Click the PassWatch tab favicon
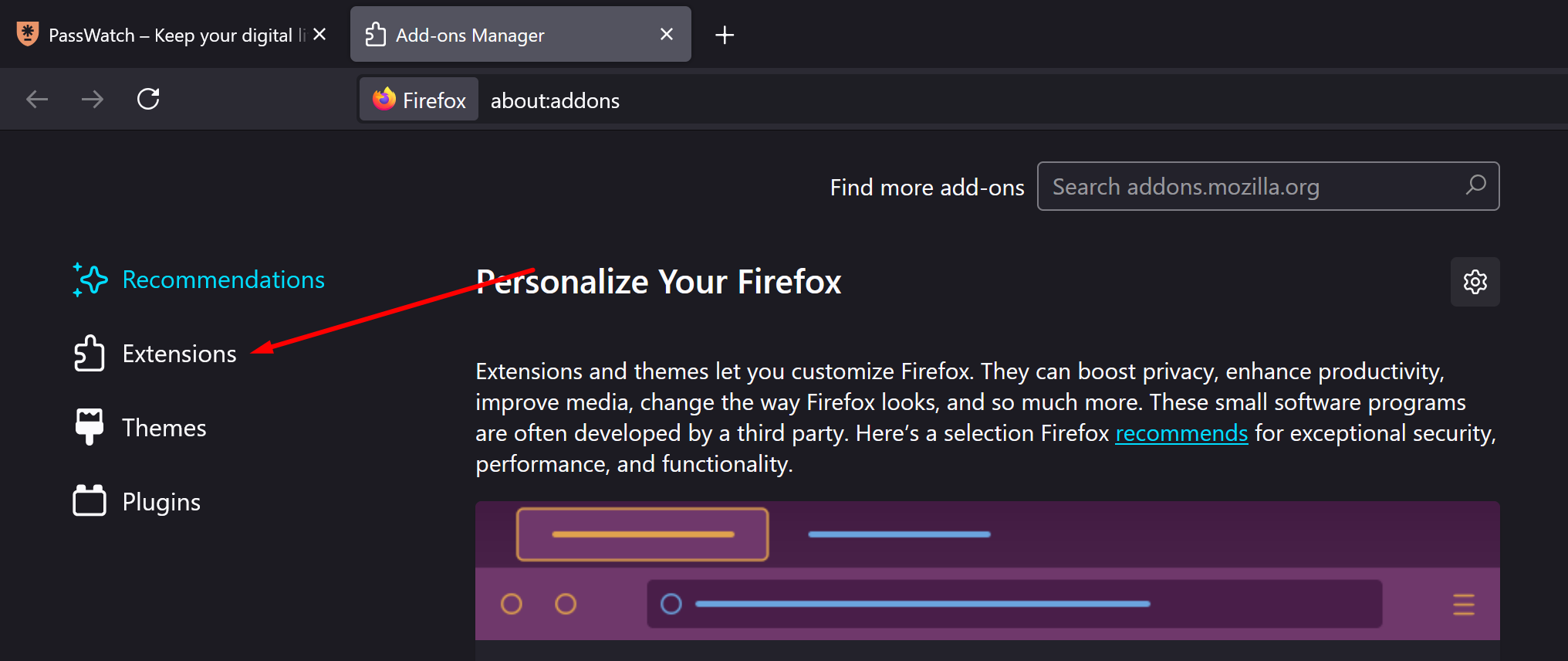 point(28,34)
